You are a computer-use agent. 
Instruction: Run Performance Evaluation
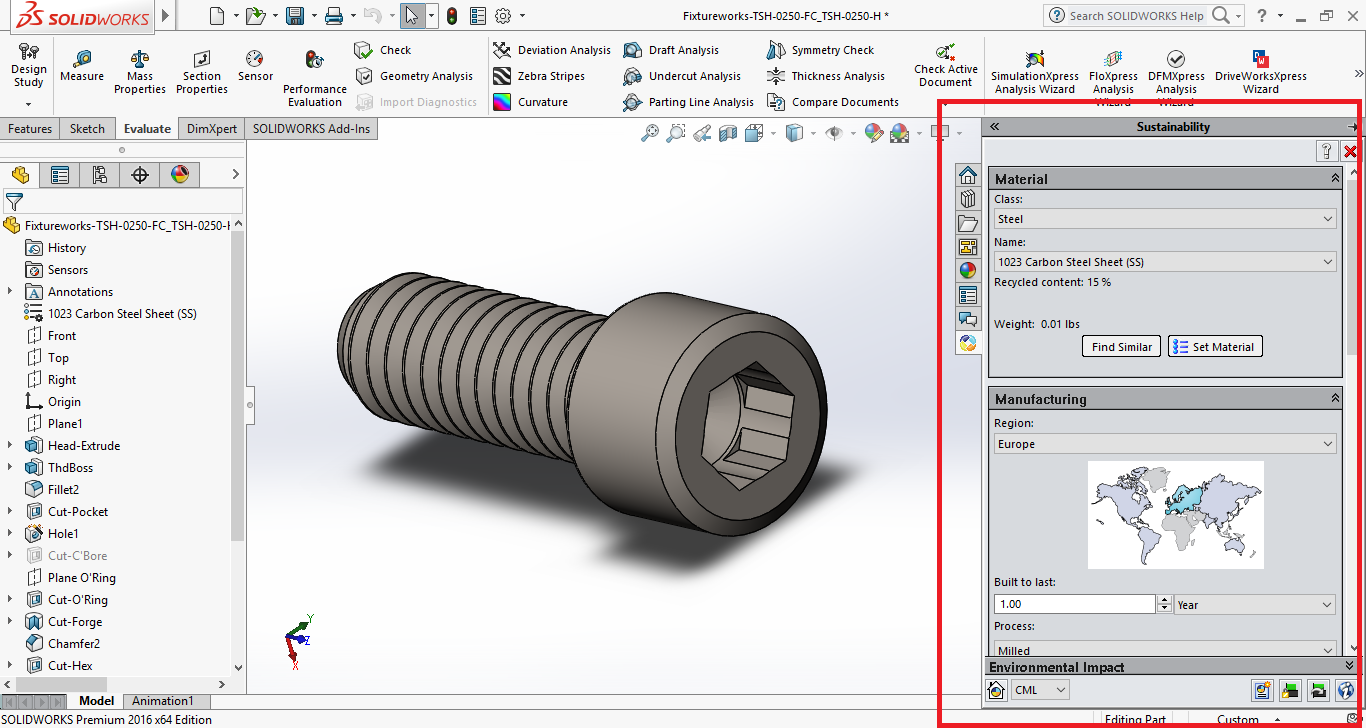[315, 78]
